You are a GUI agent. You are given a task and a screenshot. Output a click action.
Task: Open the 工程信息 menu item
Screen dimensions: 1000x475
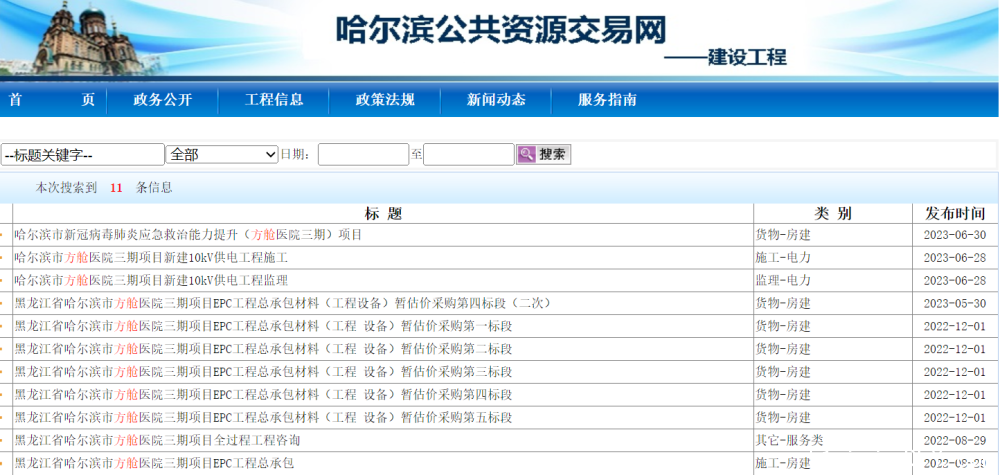pyautogui.click(x=274, y=100)
